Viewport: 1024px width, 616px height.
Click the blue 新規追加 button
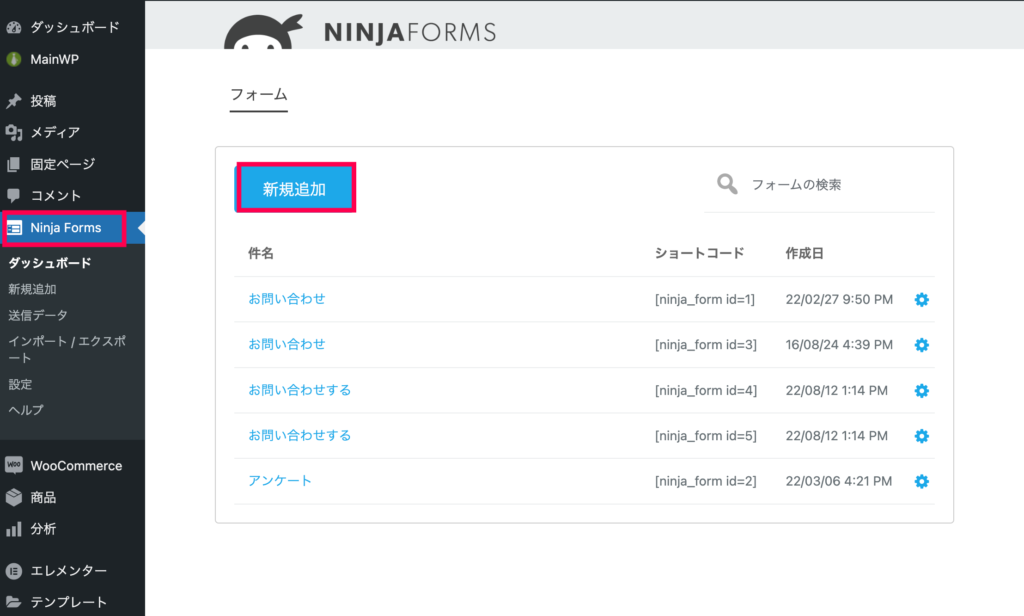[x=296, y=189]
